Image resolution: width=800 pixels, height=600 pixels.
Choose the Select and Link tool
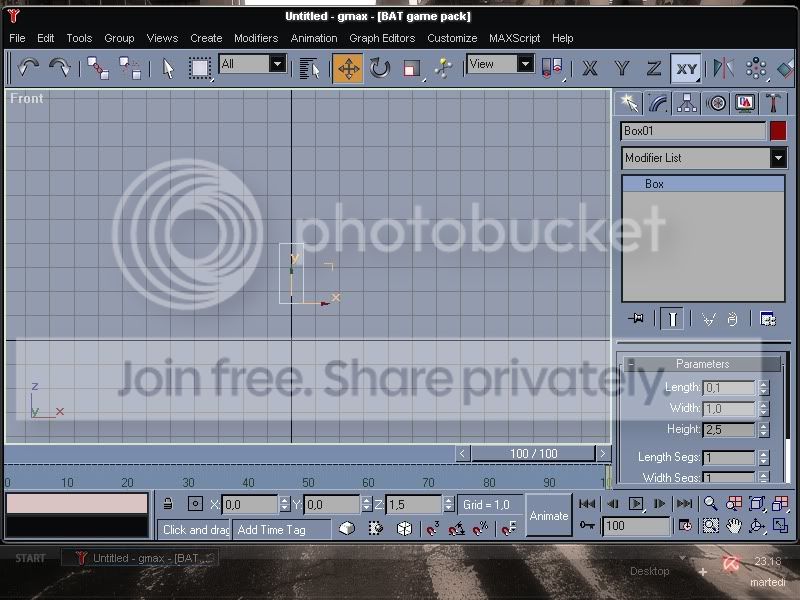tap(97, 68)
